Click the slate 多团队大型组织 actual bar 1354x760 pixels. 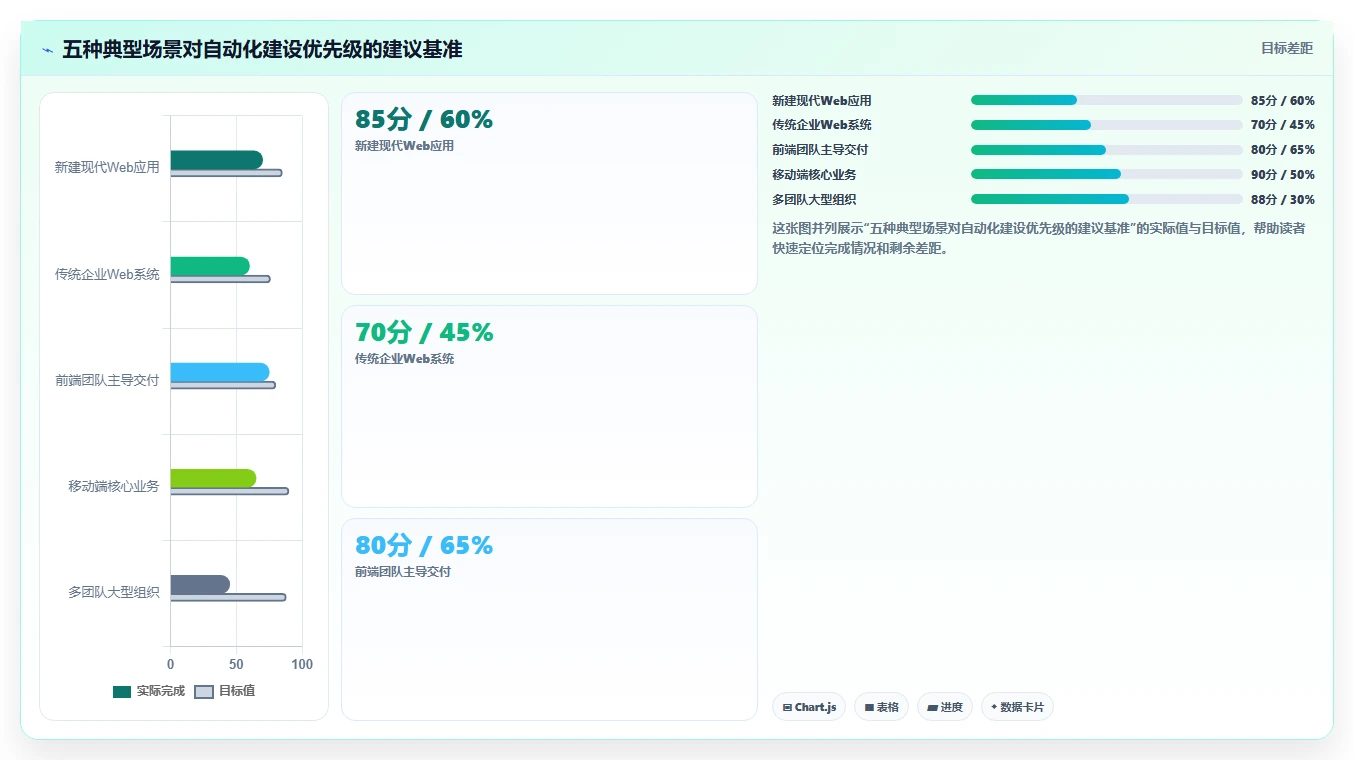pos(200,584)
